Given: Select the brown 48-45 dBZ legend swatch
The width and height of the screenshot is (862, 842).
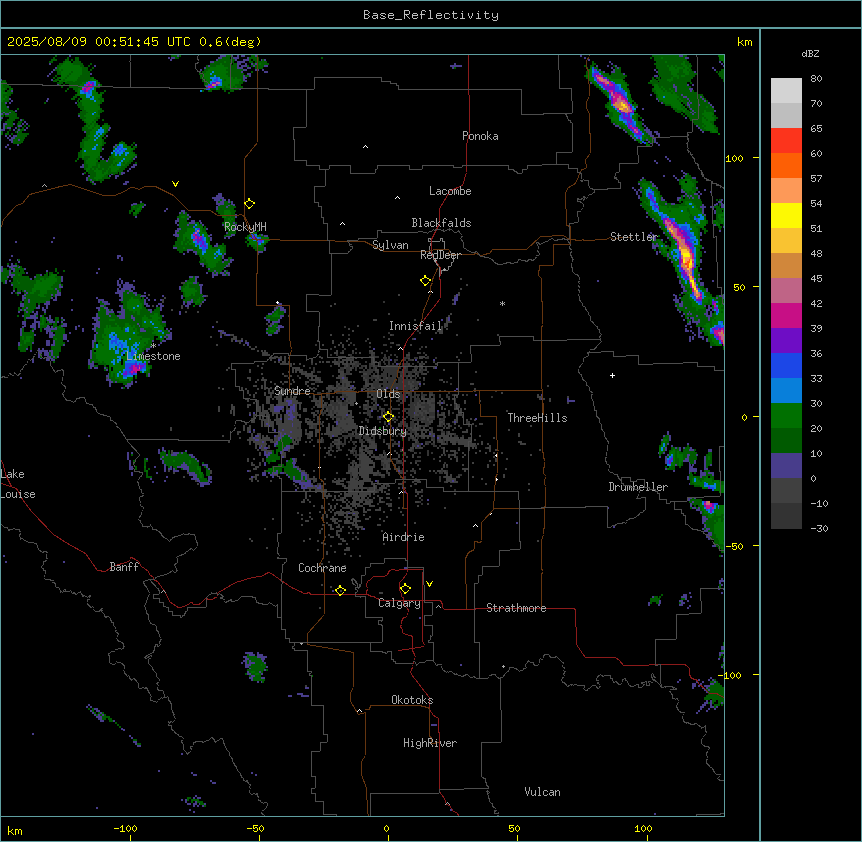Looking at the screenshot, I should point(786,265).
